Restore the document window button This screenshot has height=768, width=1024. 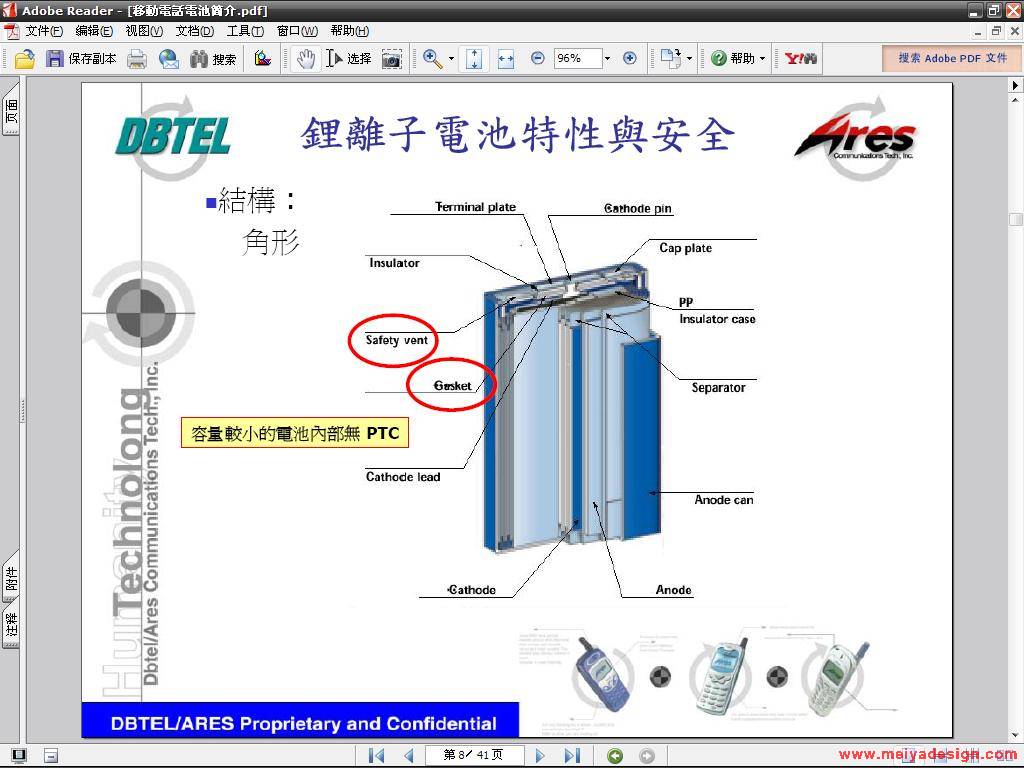[997, 31]
